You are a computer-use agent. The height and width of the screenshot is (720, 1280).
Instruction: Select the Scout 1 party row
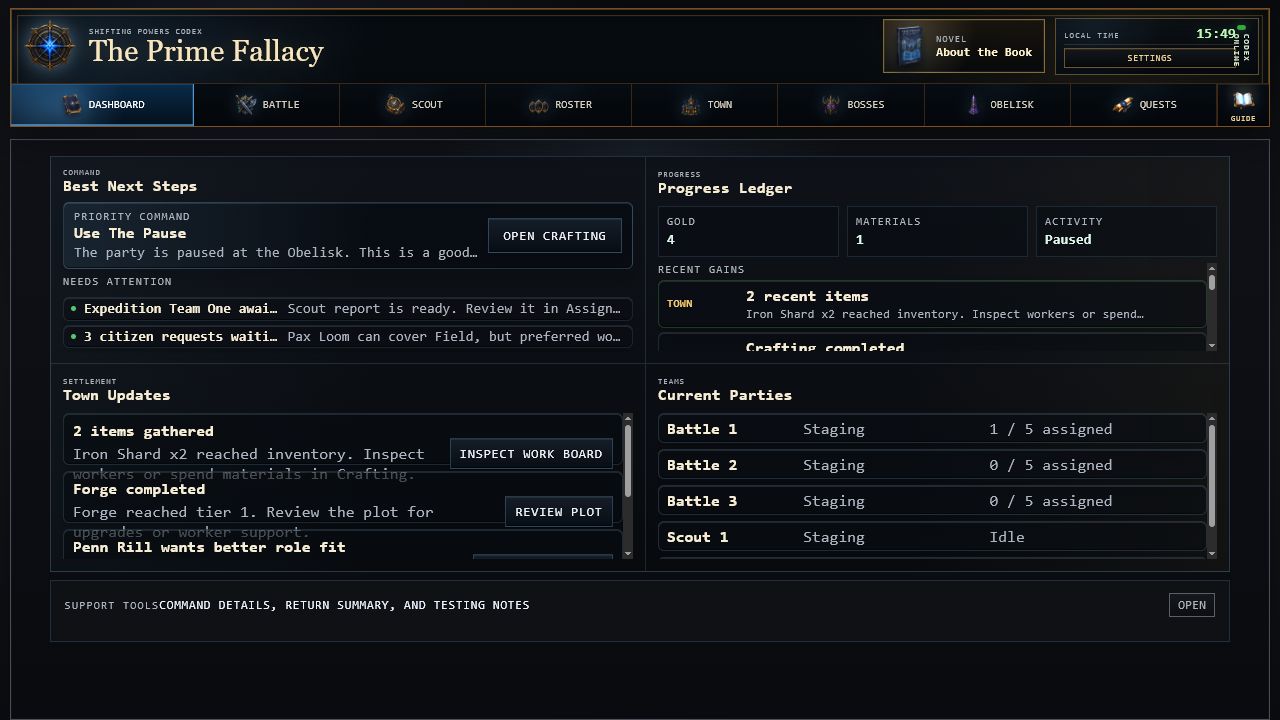coord(933,537)
